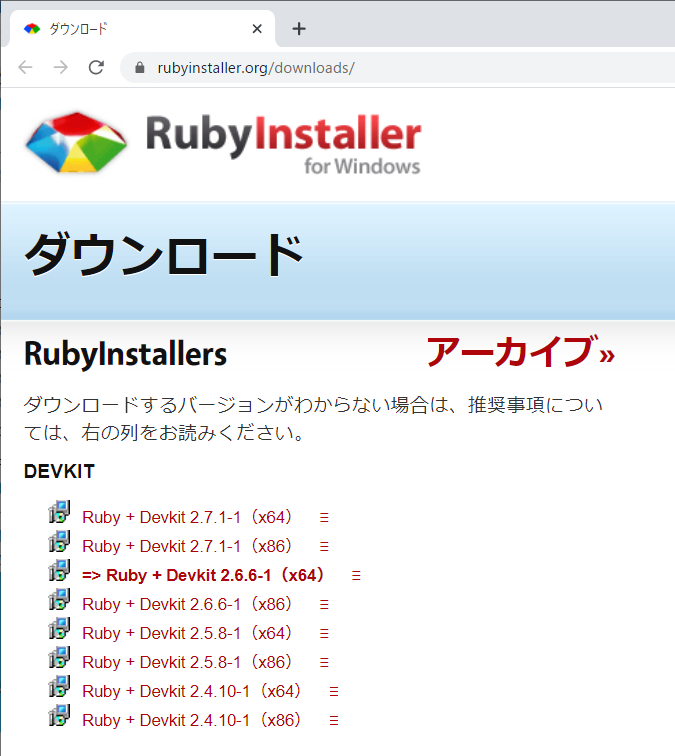The width and height of the screenshot is (675, 756).
Task: Download Ruby + Devkit 2.4.10-1 (x64) link
Action: (191, 691)
